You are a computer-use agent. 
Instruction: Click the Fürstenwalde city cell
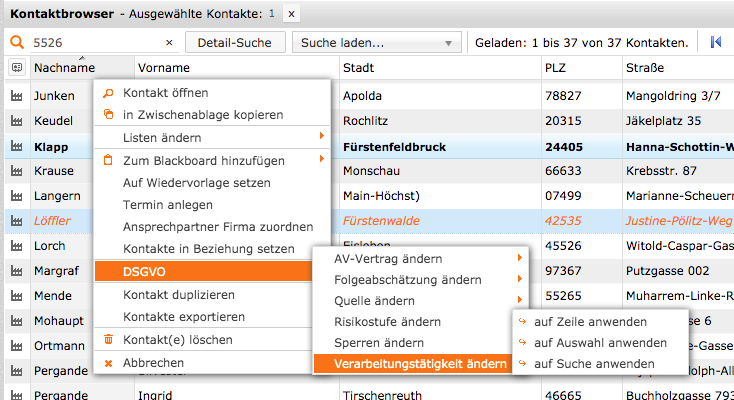[381, 221]
